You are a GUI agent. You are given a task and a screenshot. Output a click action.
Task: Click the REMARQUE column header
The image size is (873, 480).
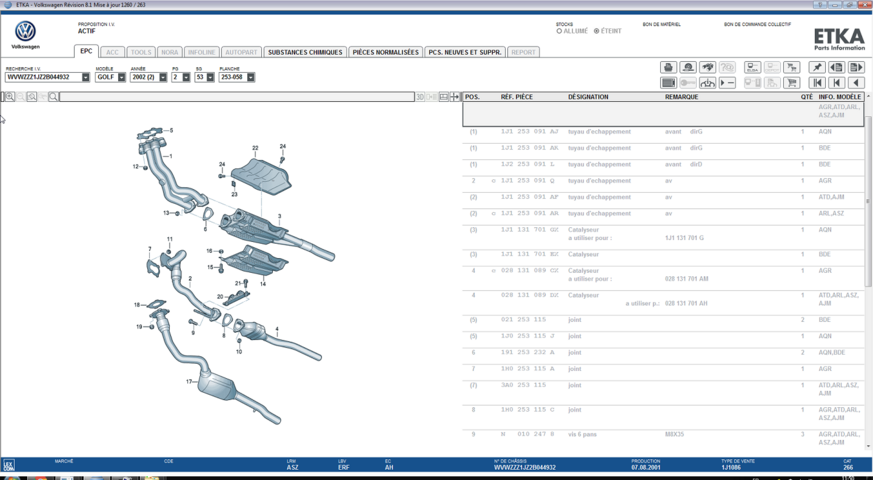click(681, 97)
